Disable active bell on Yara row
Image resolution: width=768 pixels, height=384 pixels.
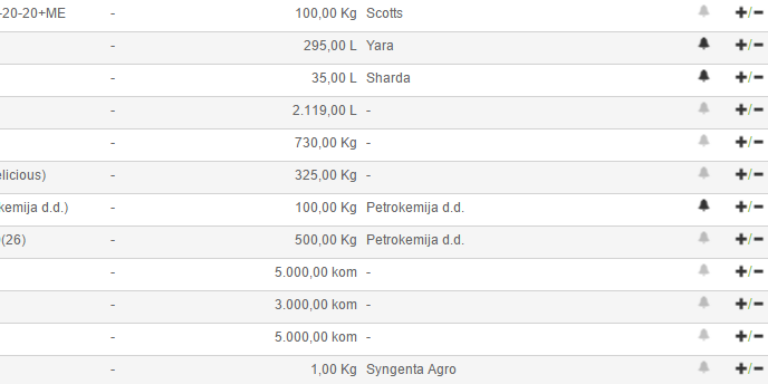(x=703, y=44)
